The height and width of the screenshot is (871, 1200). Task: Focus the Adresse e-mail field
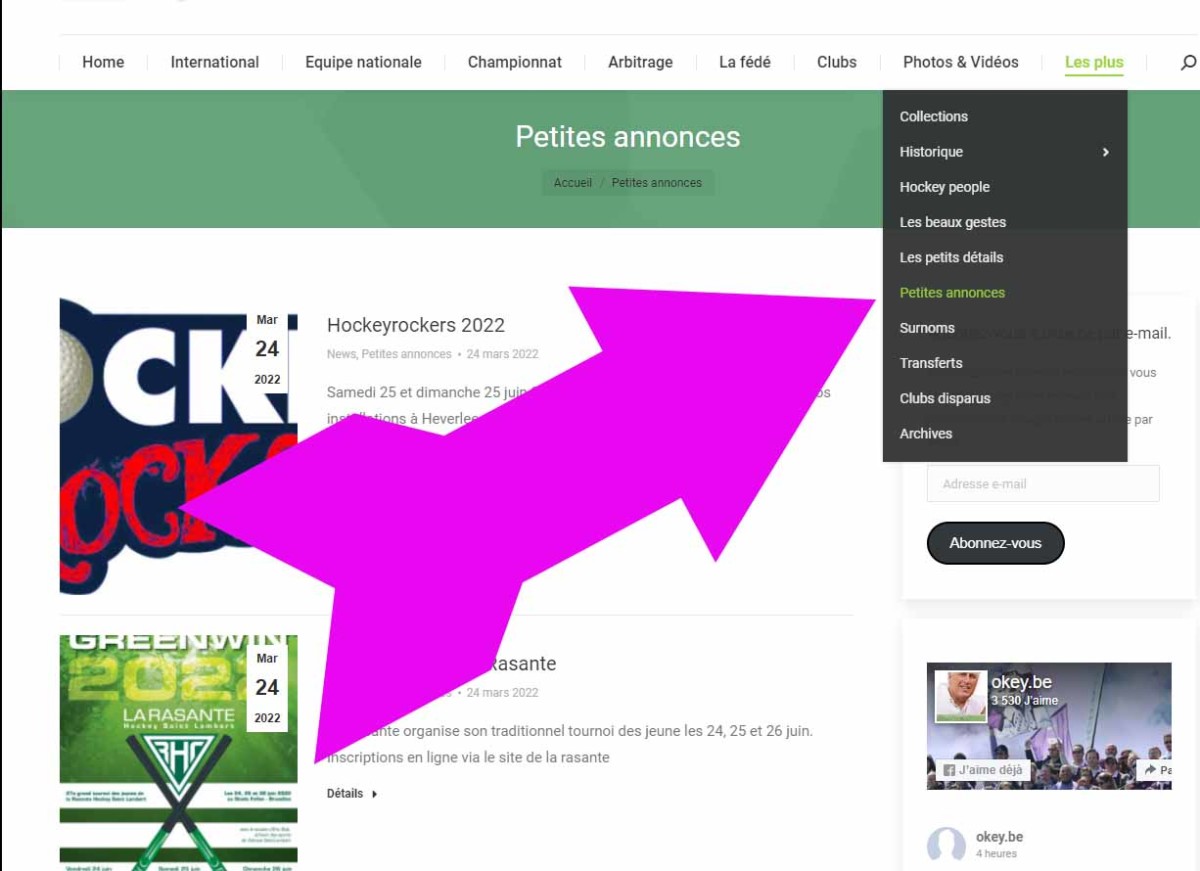(1043, 484)
